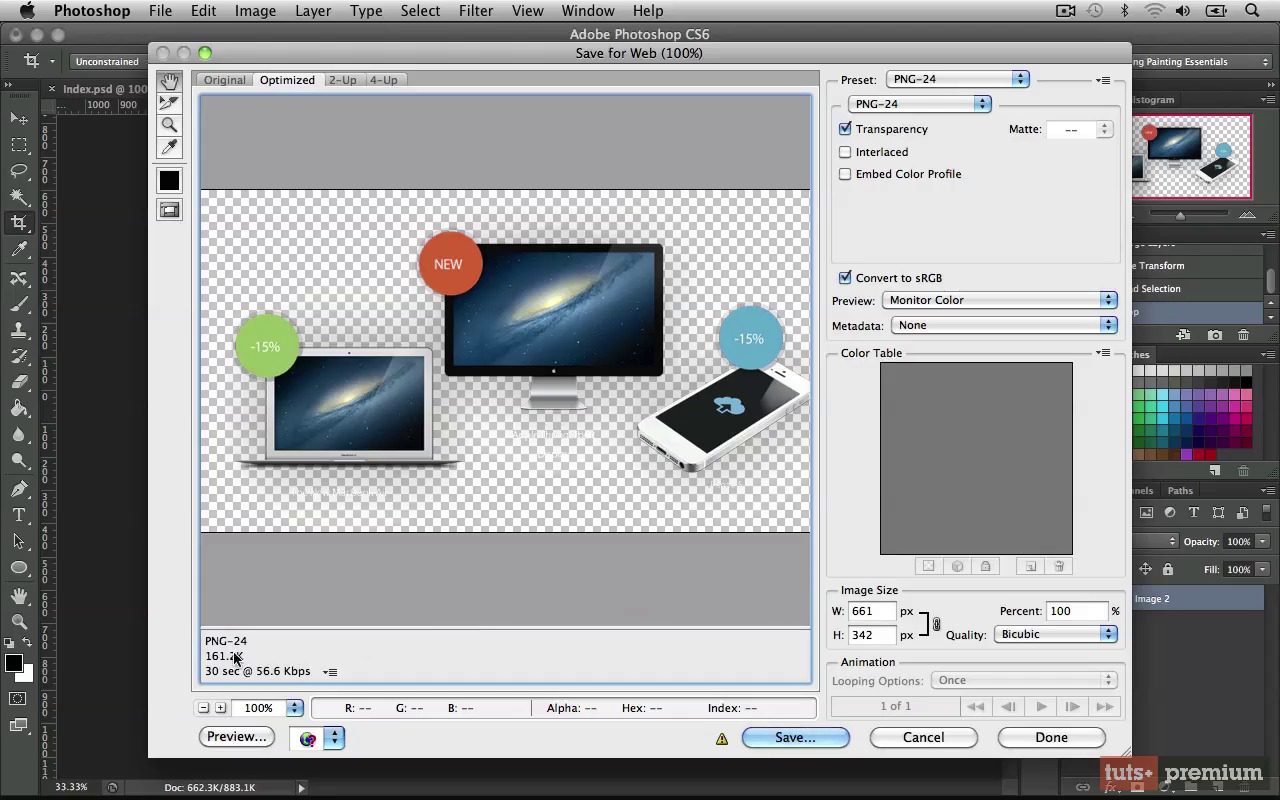The height and width of the screenshot is (800, 1280).
Task: Click the Done button
Action: (1051, 738)
